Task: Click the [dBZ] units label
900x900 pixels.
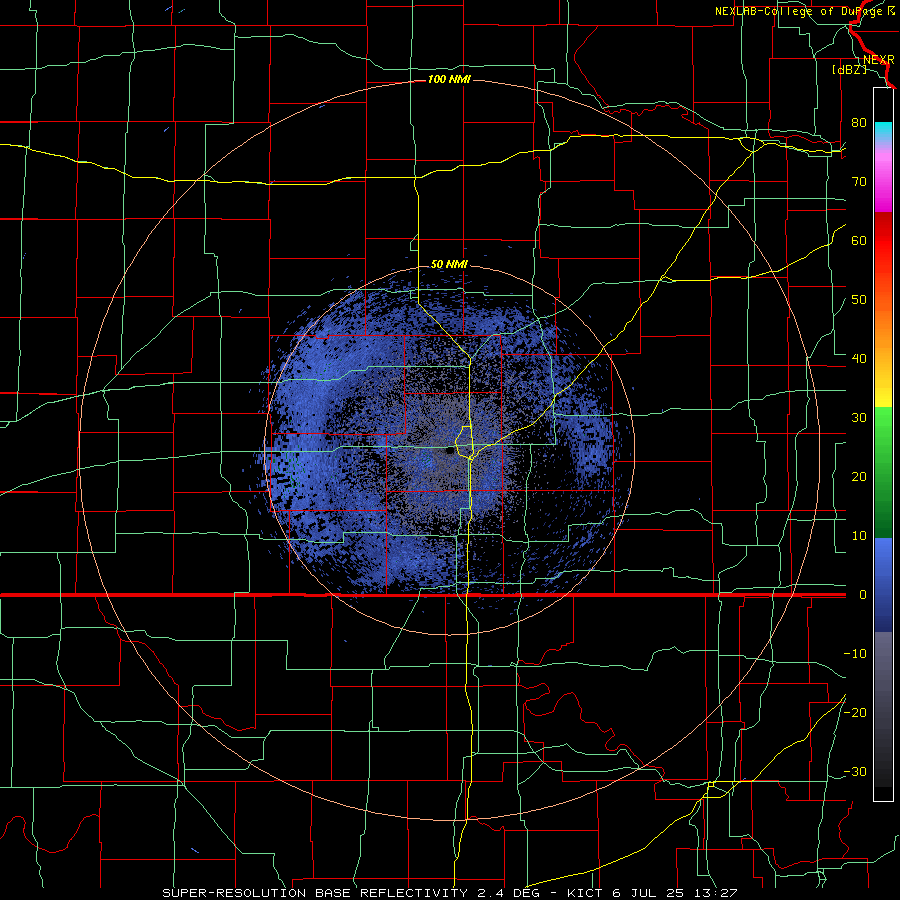Action: (849, 69)
